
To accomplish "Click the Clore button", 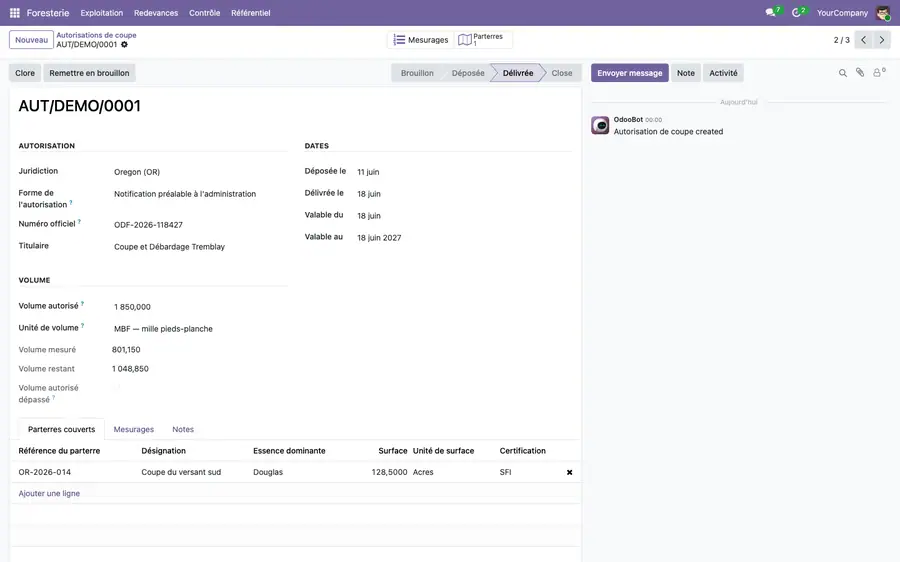I will coord(25,73).
